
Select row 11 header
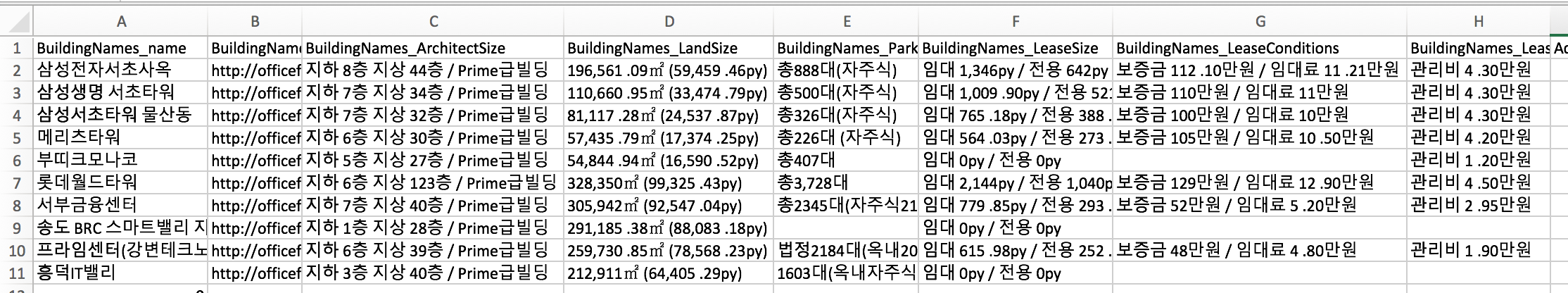(16, 273)
